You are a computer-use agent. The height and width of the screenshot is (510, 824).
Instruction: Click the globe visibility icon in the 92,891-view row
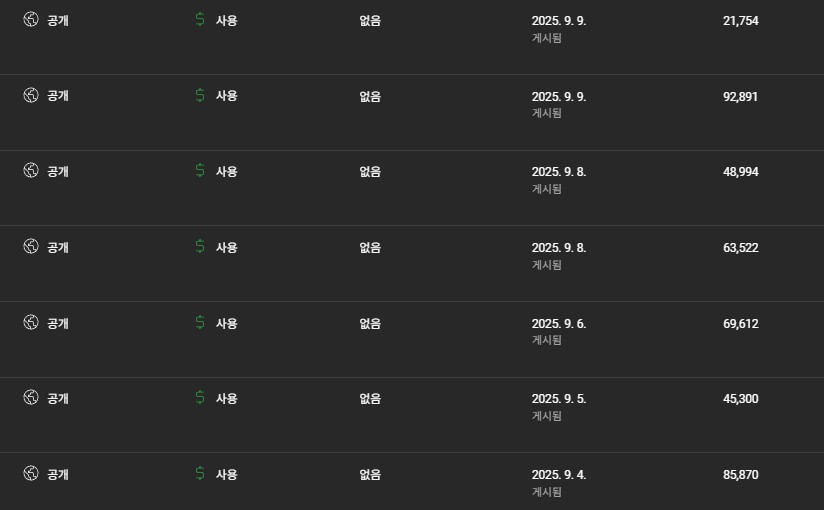pyautogui.click(x=31, y=96)
